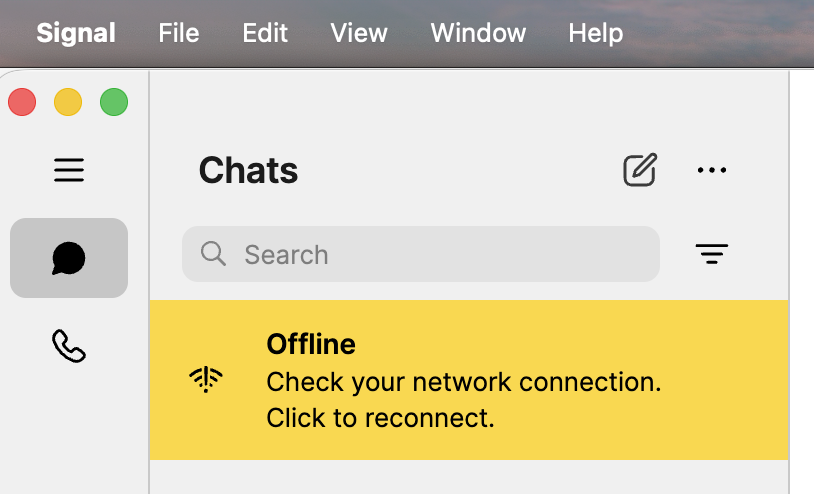Minimize the window with the yellow button

coord(68,102)
